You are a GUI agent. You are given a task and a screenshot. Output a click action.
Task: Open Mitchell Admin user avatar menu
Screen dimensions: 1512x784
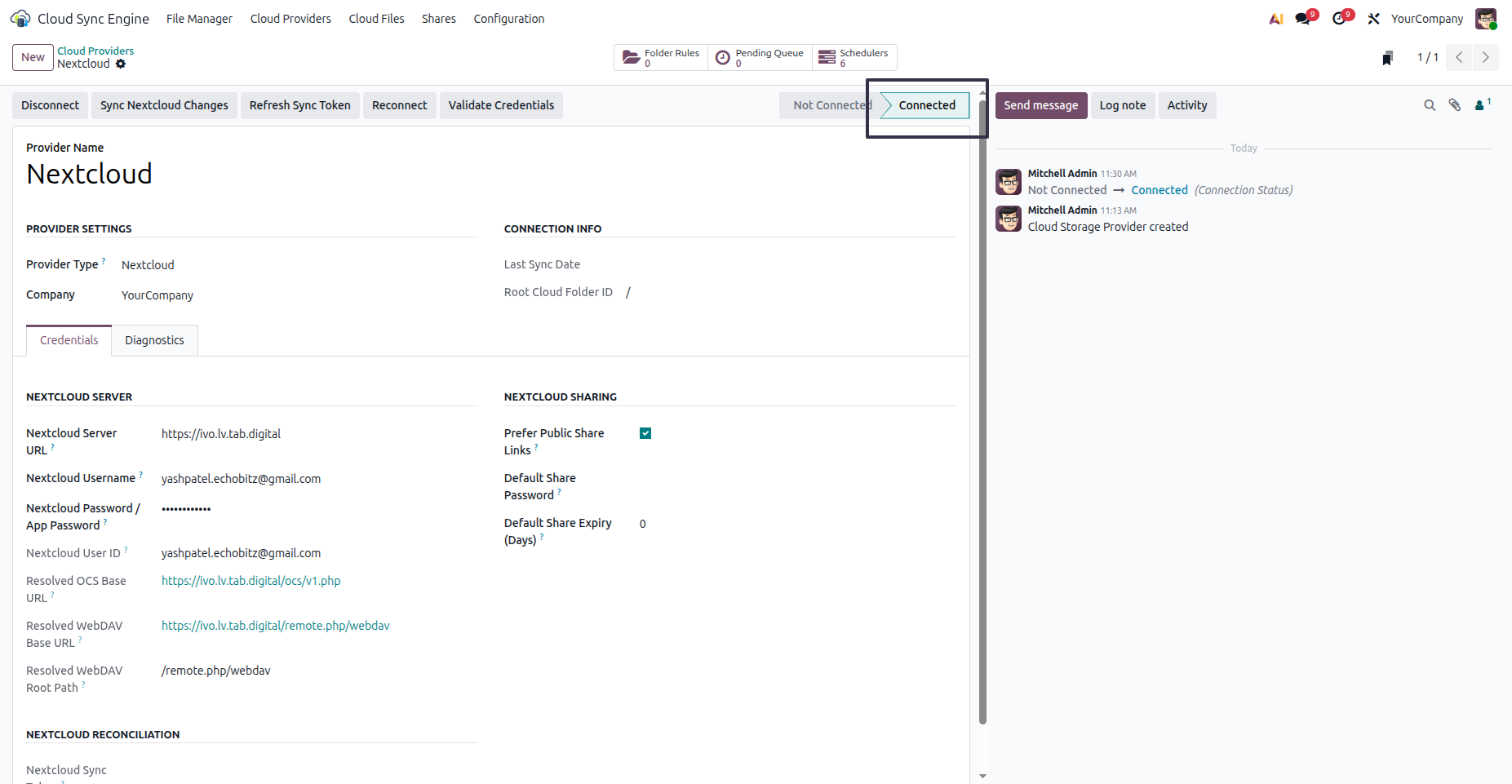[x=1486, y=19]
